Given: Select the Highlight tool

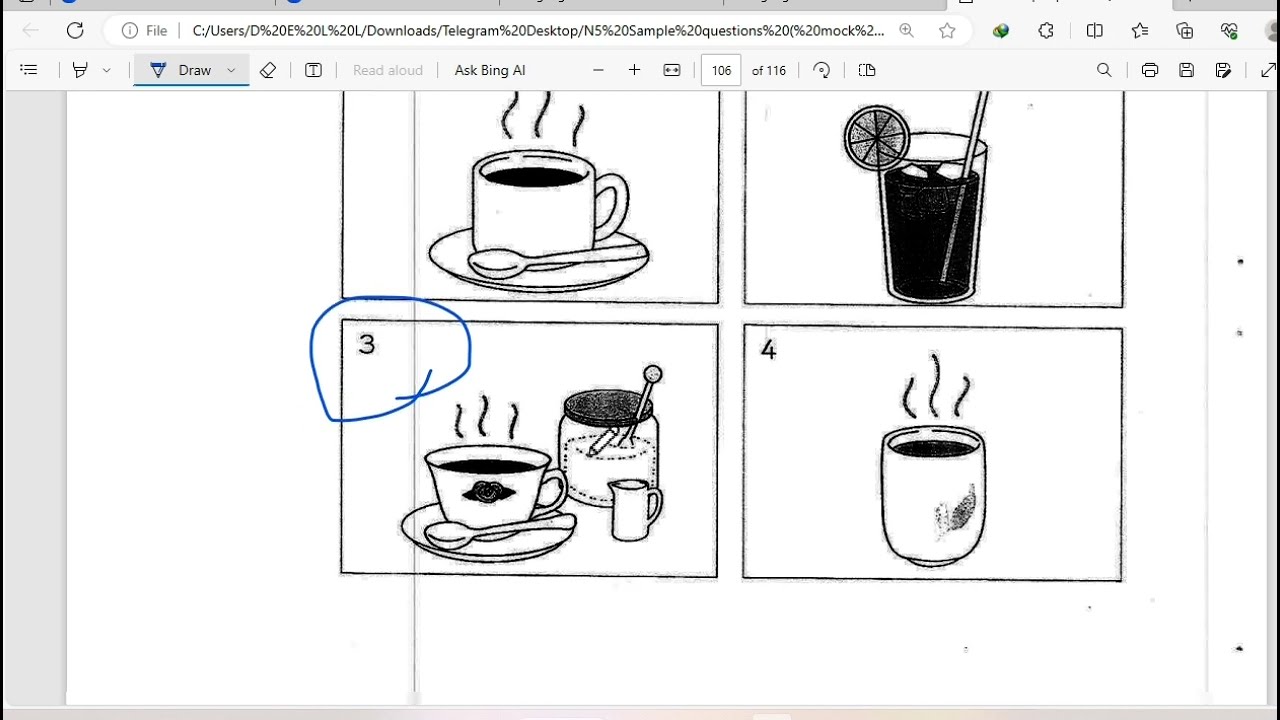Looking at the screenshot, I should 80,70.
